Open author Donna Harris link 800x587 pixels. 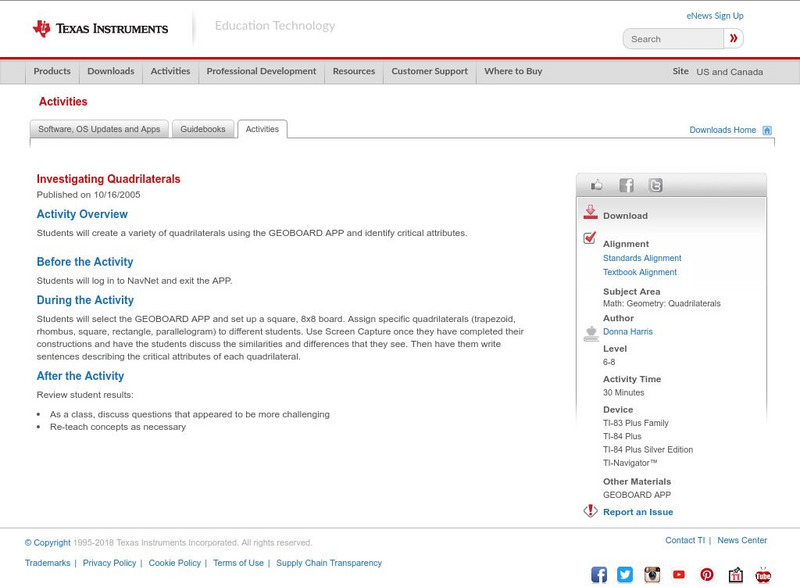click(x=628, y=331)
